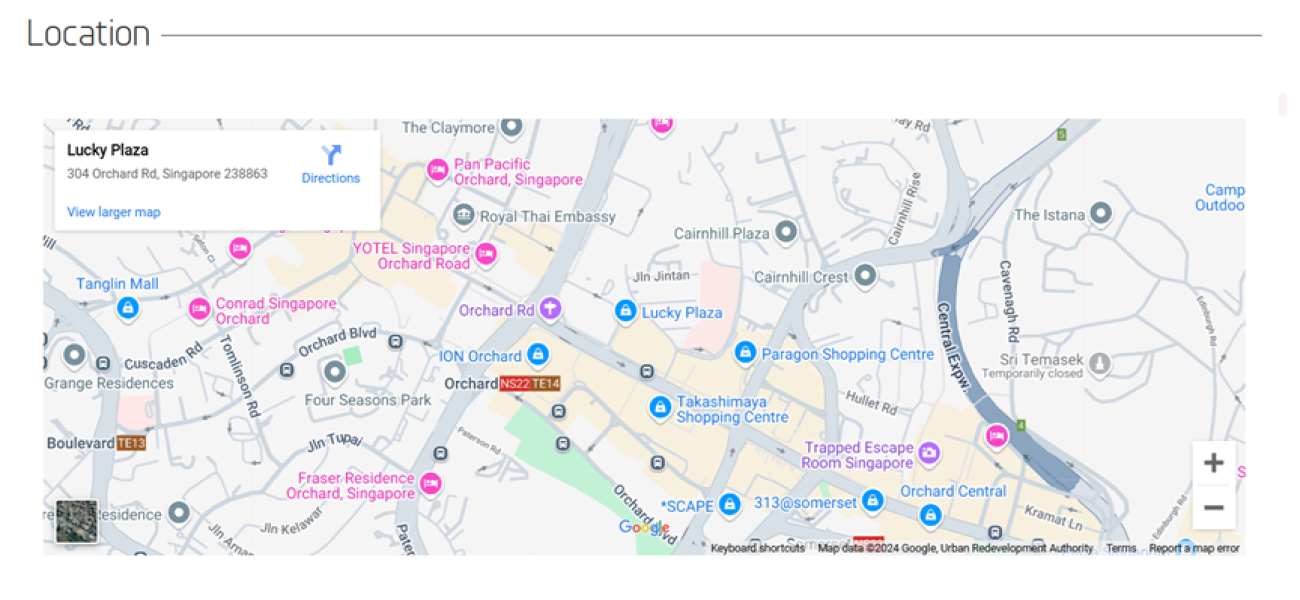Select the Royal Thai Embassy pin
This screenshot has height=600, width=1300.
click(x=463, y=215)
